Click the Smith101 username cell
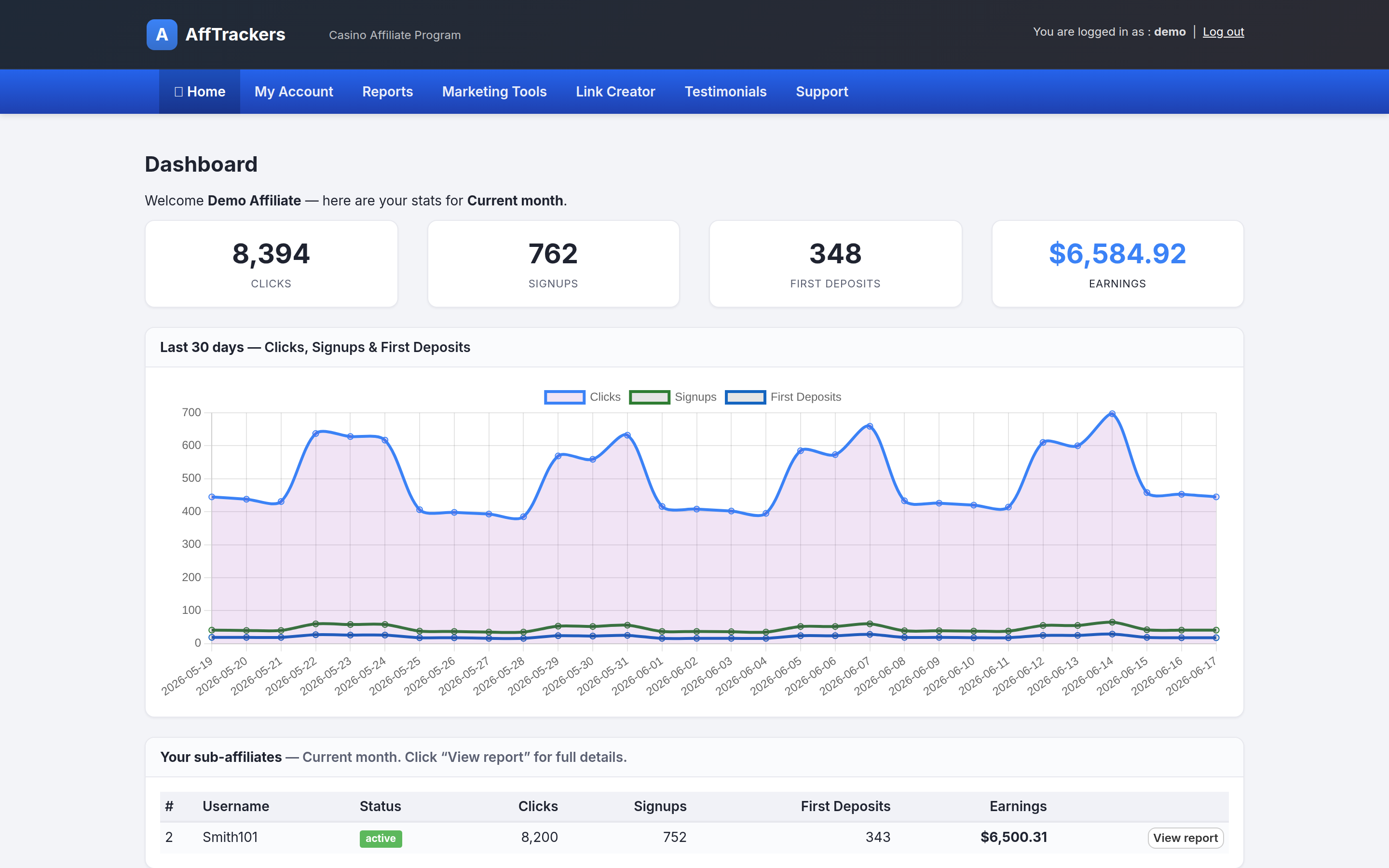This screenshot has height=868, width=1389. (230, 837)
